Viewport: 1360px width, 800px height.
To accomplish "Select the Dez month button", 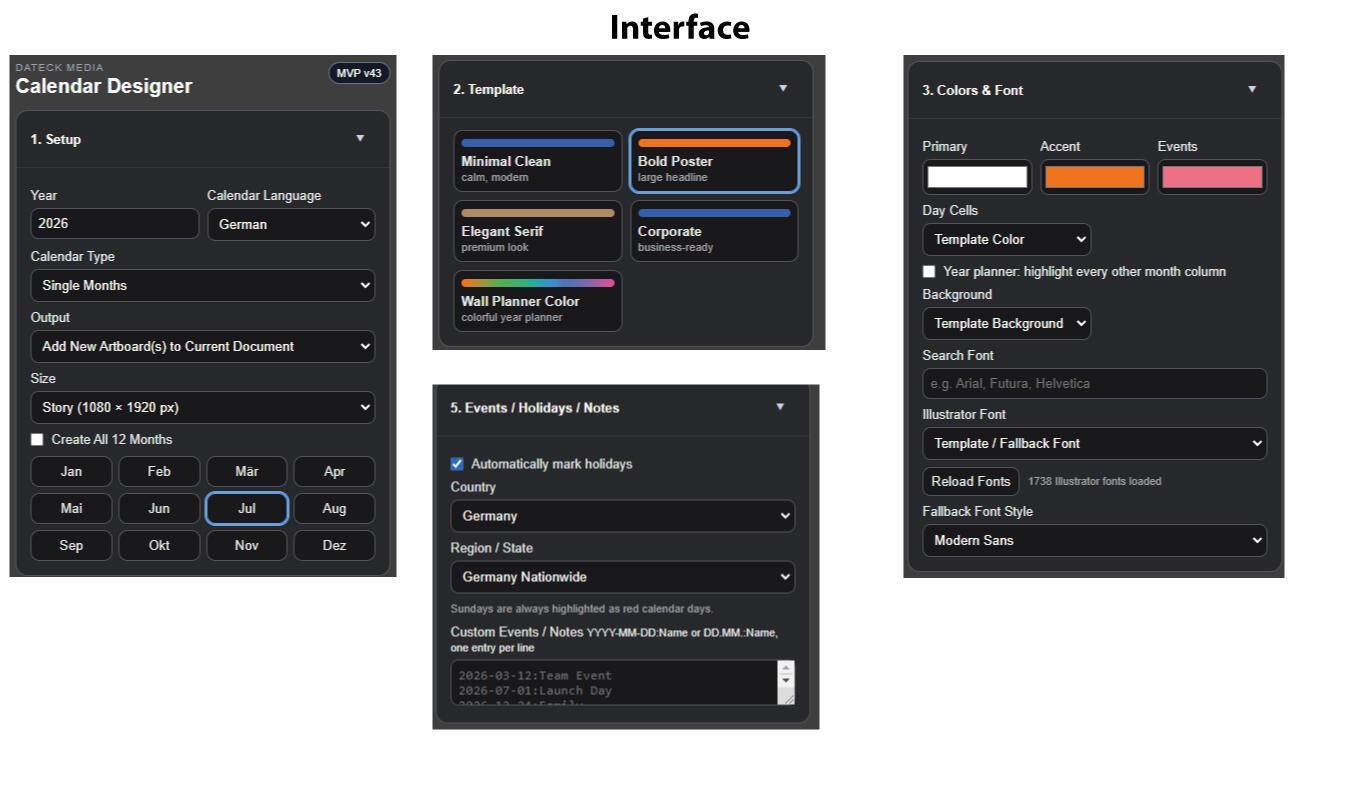I will [x=335, y=545].
